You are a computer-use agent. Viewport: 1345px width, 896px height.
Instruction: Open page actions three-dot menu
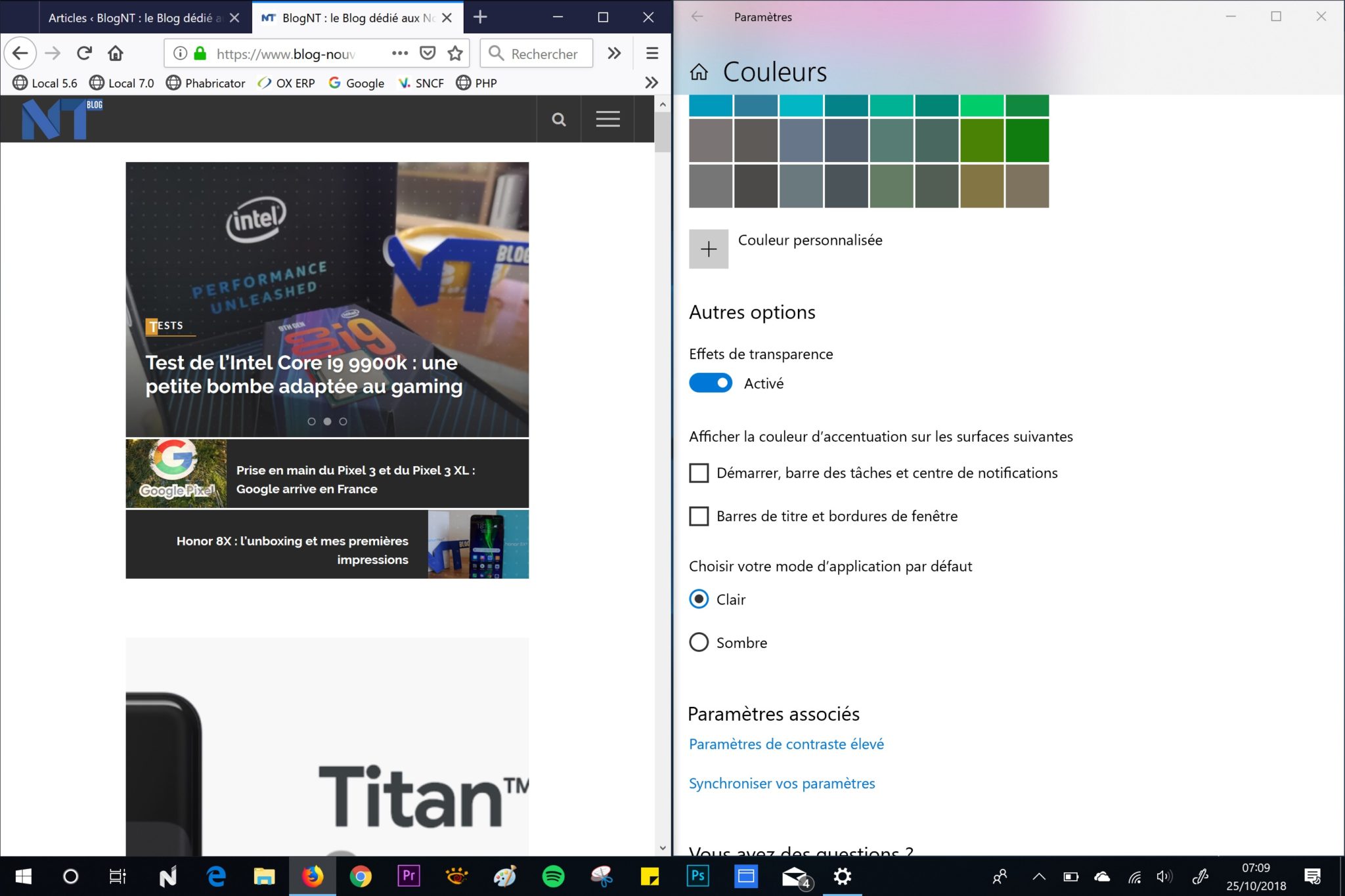point(399,53)
